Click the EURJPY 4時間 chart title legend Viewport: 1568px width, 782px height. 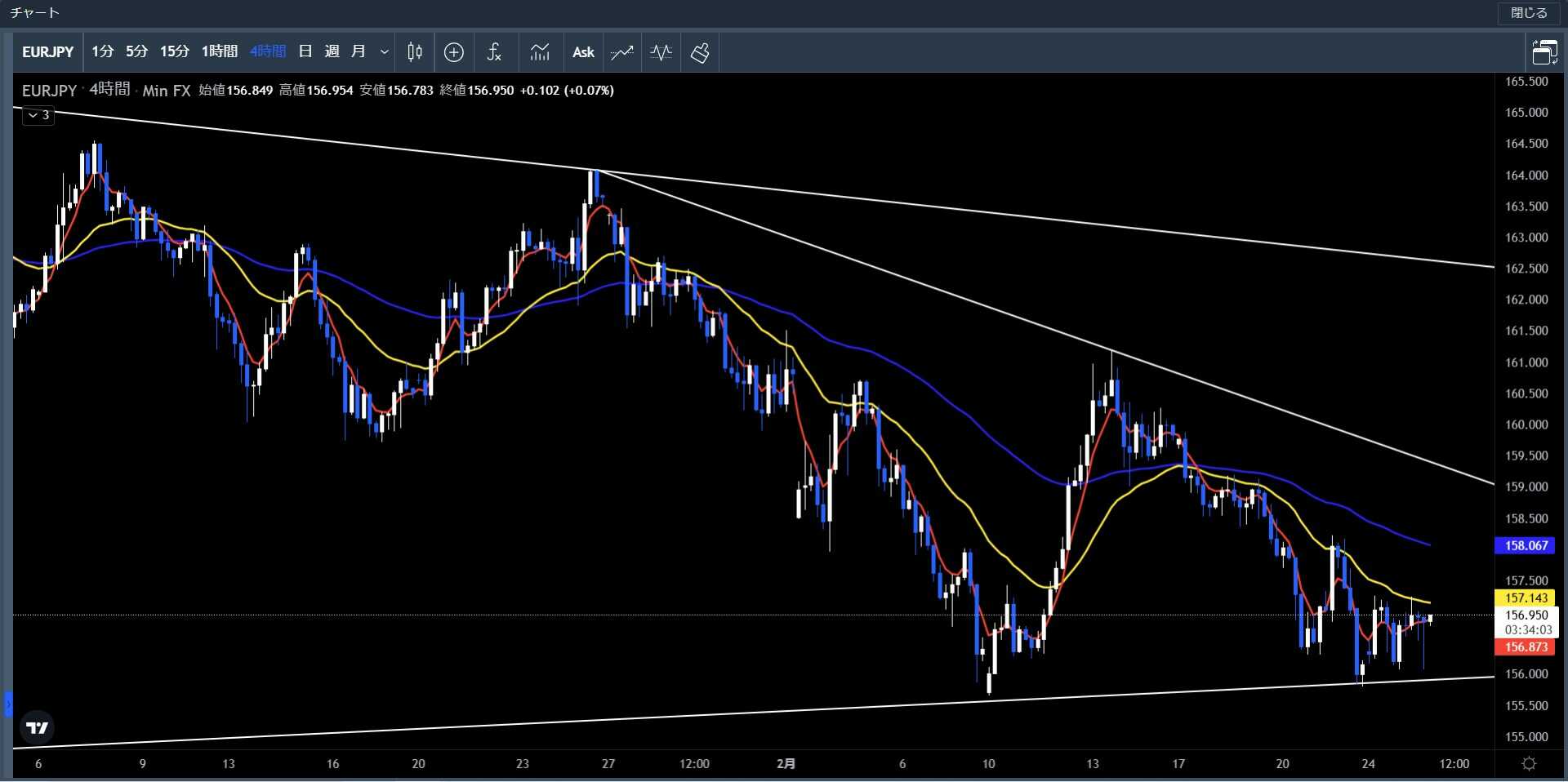click(76, 90)
